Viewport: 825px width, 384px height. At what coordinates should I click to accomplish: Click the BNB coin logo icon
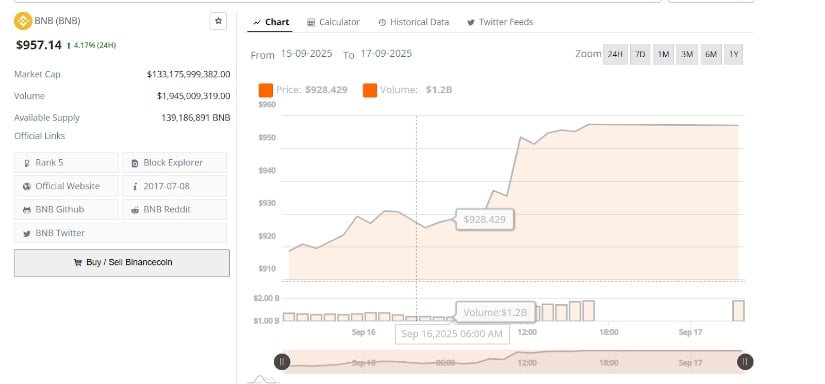(23, 21)
